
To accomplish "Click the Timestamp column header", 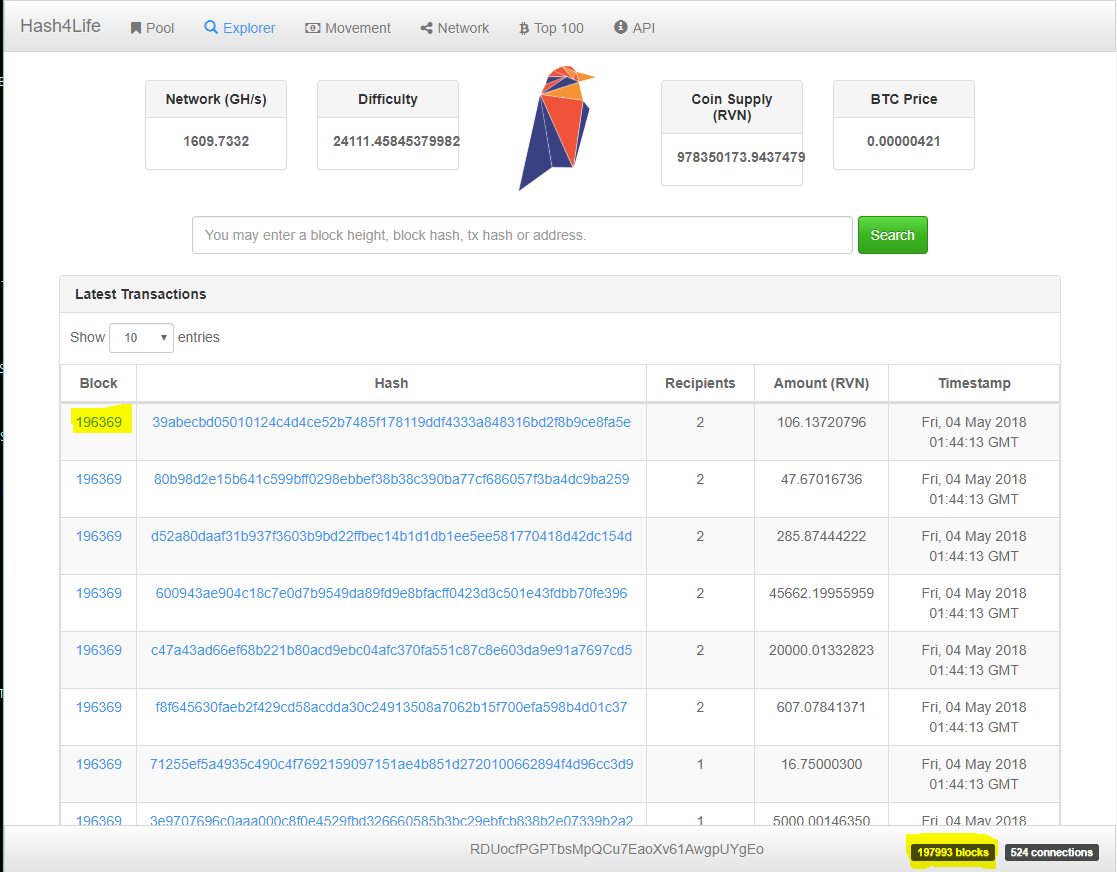I will tap(974, 383).
